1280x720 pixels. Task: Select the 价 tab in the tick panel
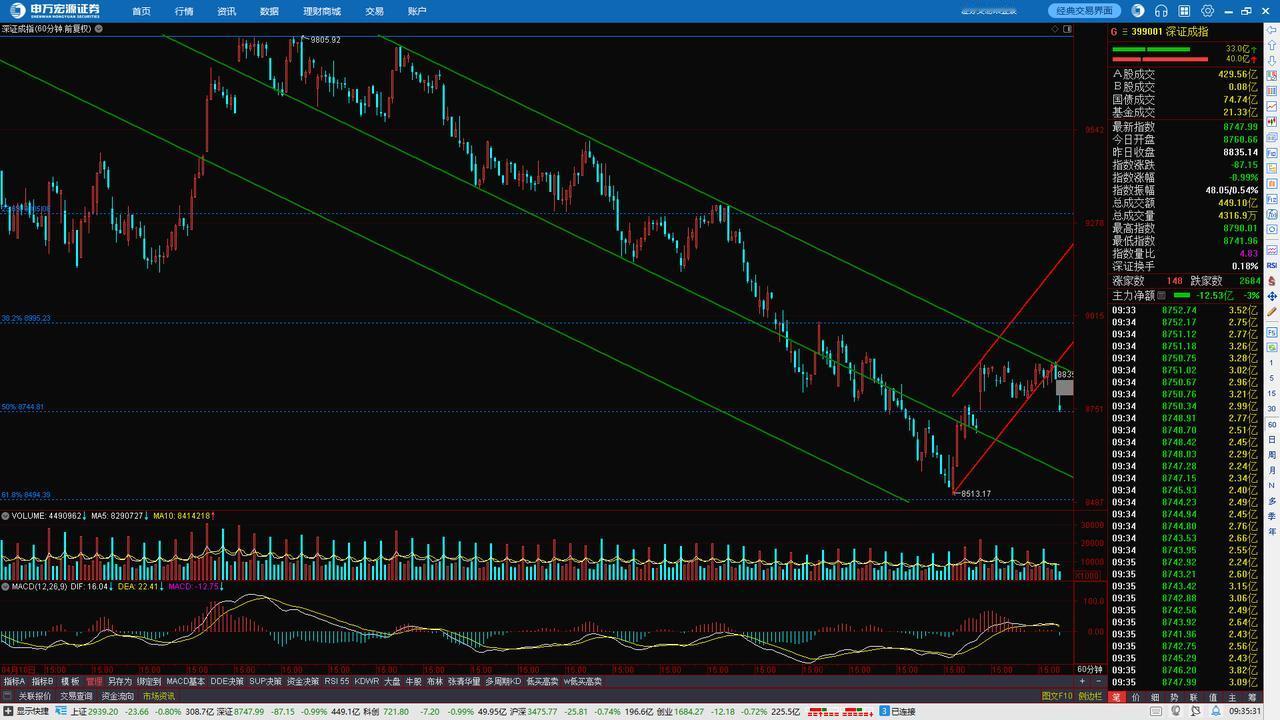pos(1136,697)
